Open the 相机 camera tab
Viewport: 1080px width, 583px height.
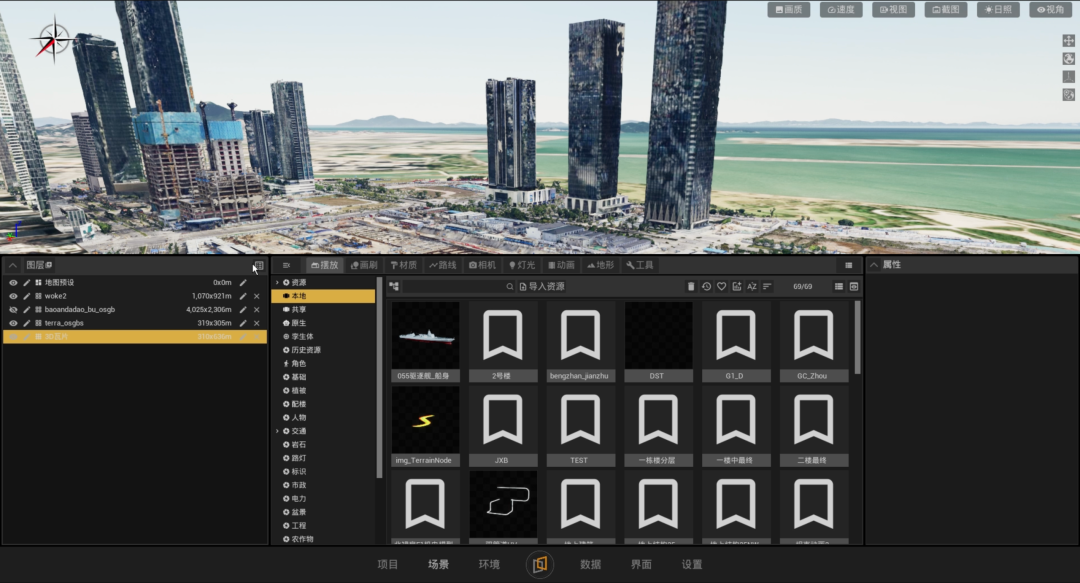tap(482, 265)
